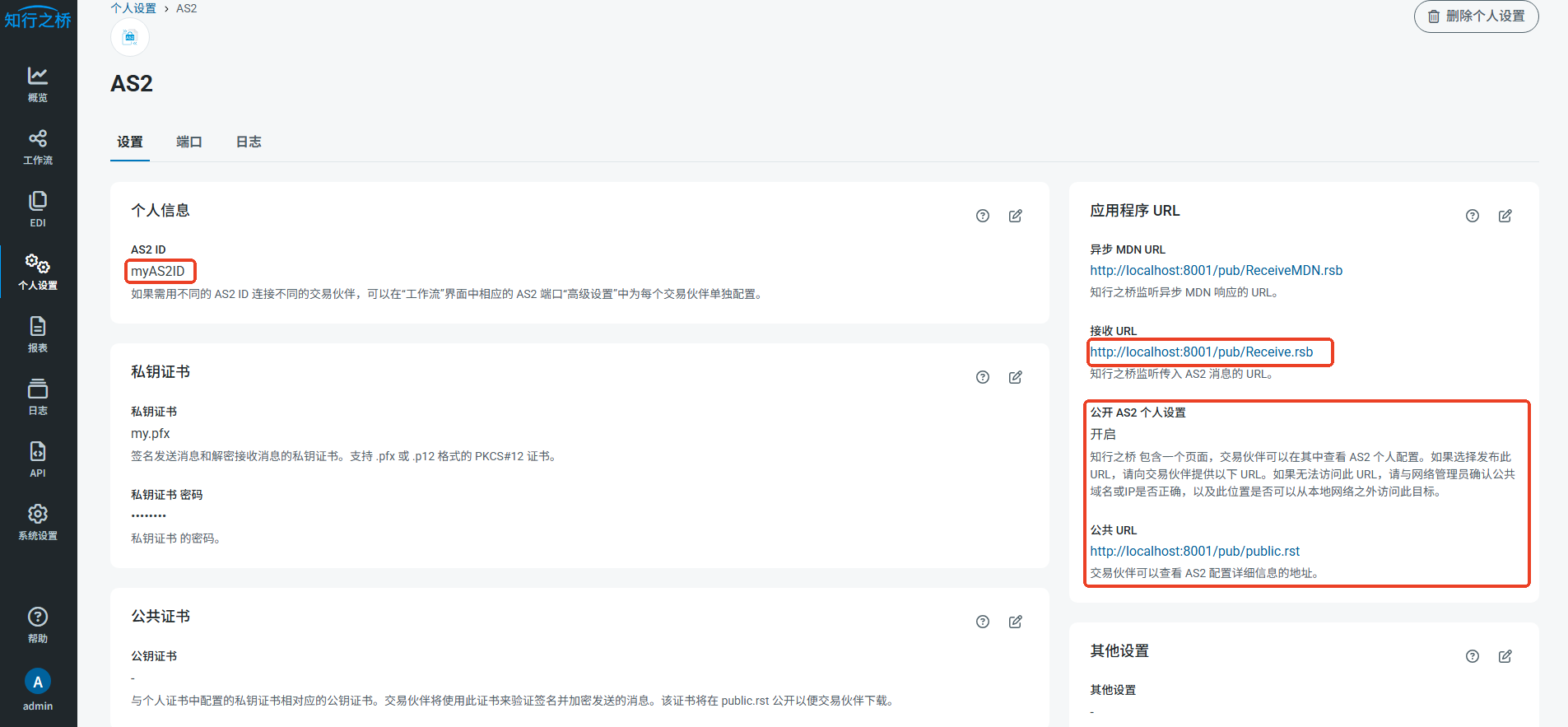The height and width of the screenshot is (727, 1568).
Task: Click the 个人设置 breadcrumb link
Action: pos(133,8)
